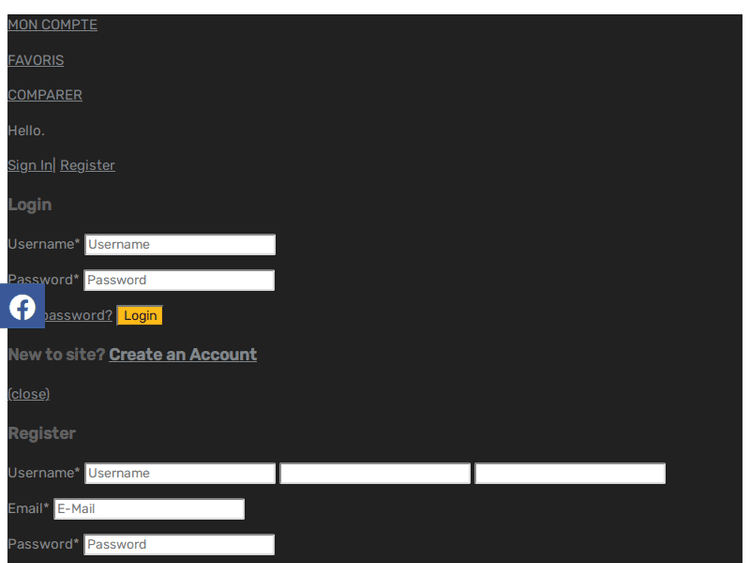This screenshot has width=750, height=563.
Task: Open the MON COMPTE link
Action: tap(52, 25)
